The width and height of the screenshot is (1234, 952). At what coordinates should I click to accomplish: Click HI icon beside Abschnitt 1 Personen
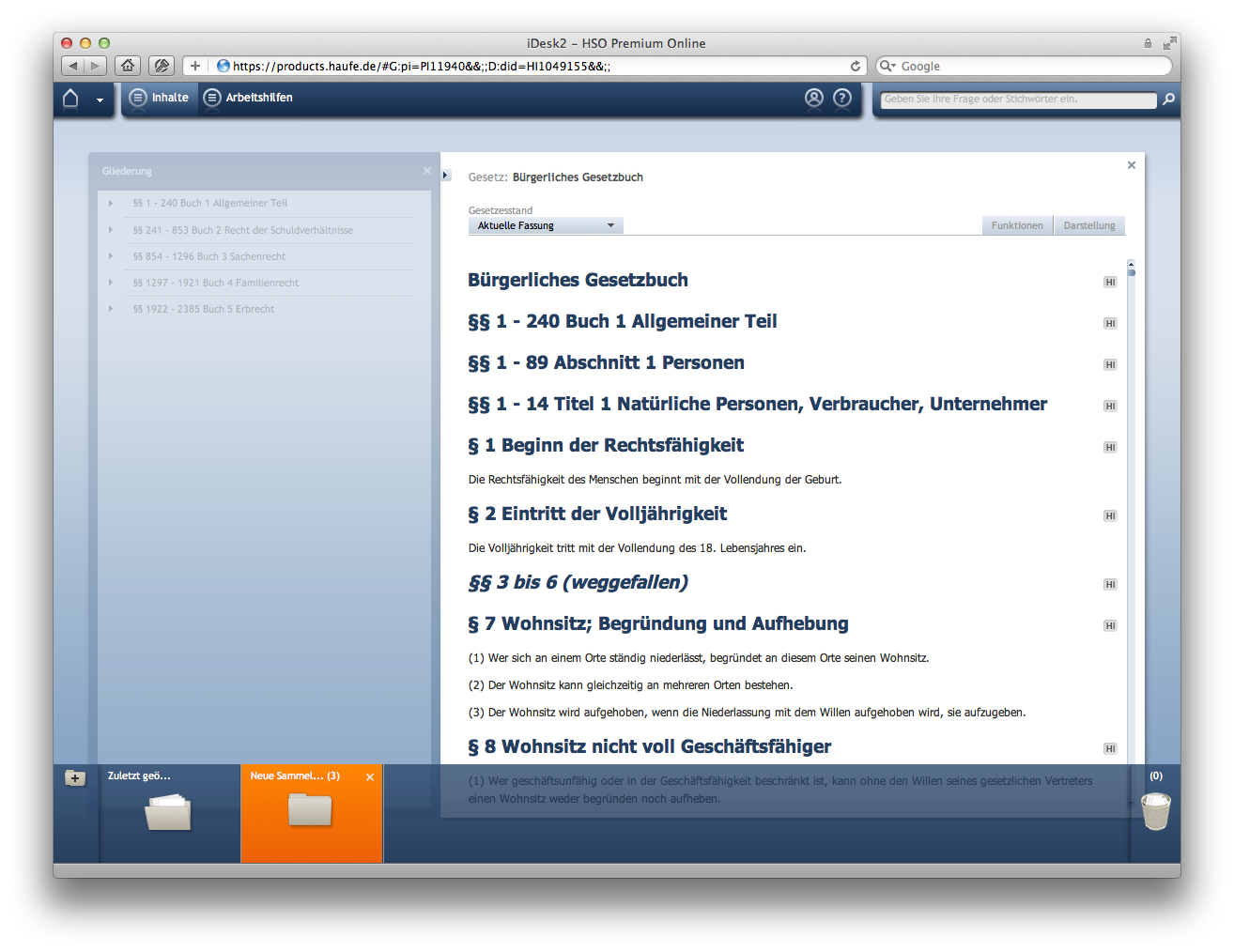click(x=1110, y=364)
